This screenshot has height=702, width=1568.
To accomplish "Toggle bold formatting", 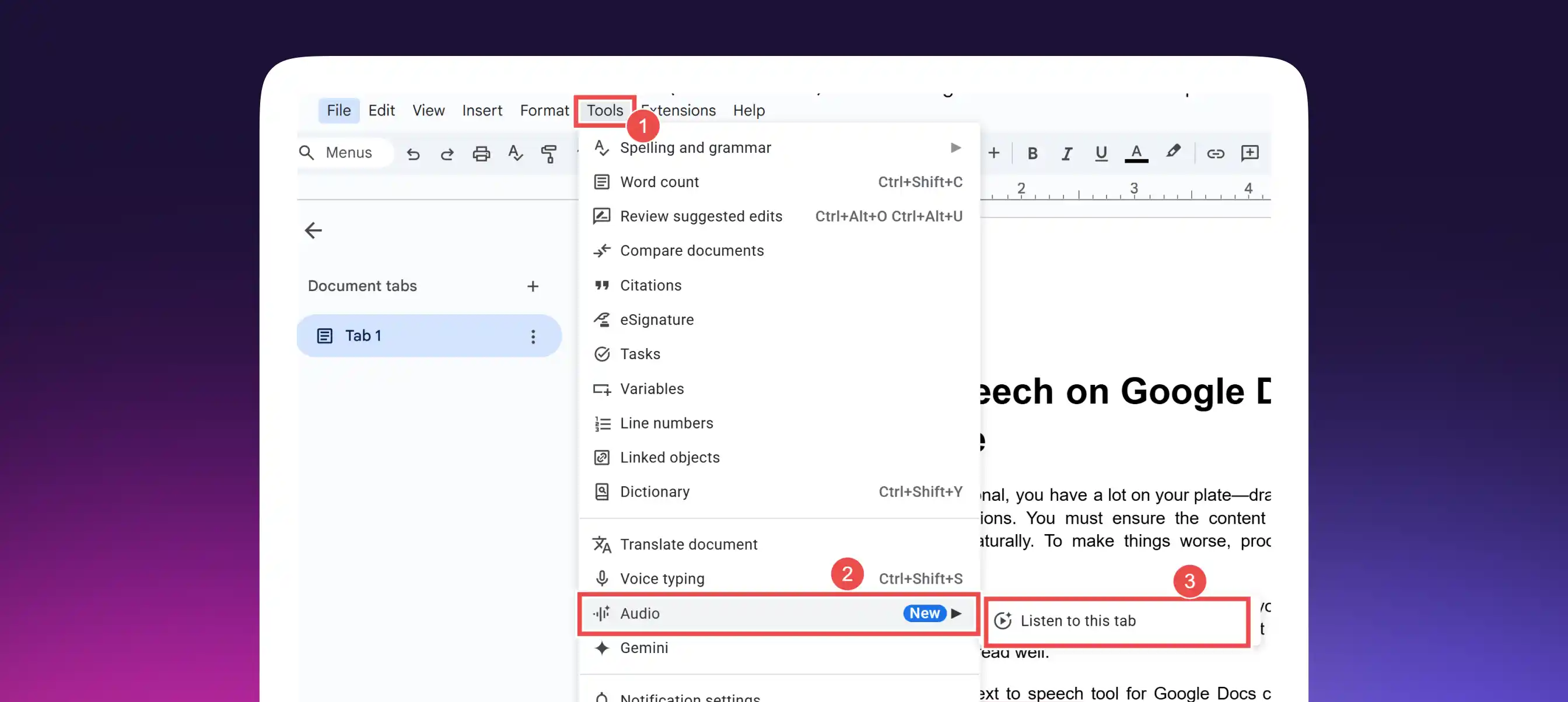I will pyautogui.click(x=1032, y=153).
